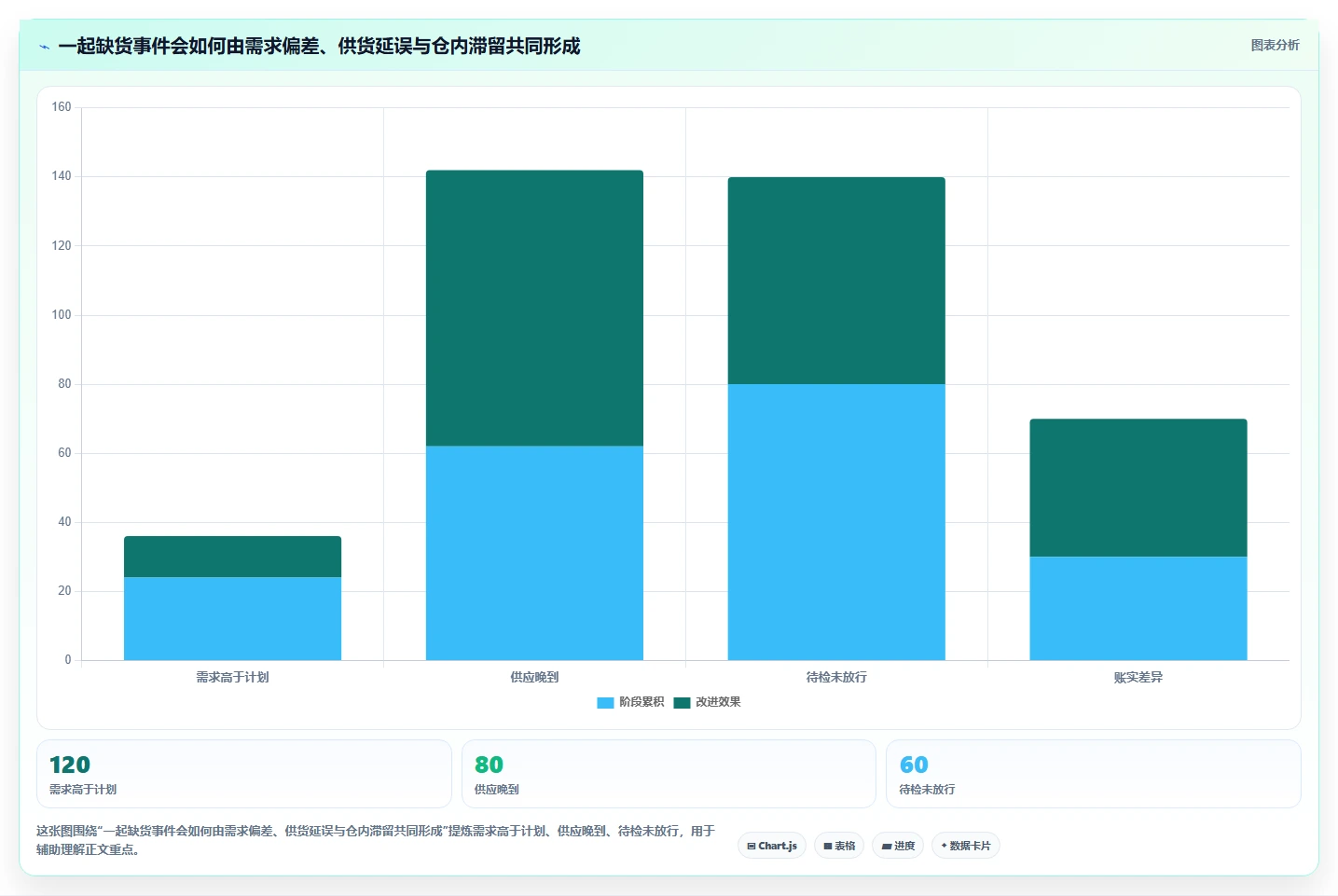Click the dark green 改进效果 legend color box
This screenshot has height=896, width=1338.
682,703
